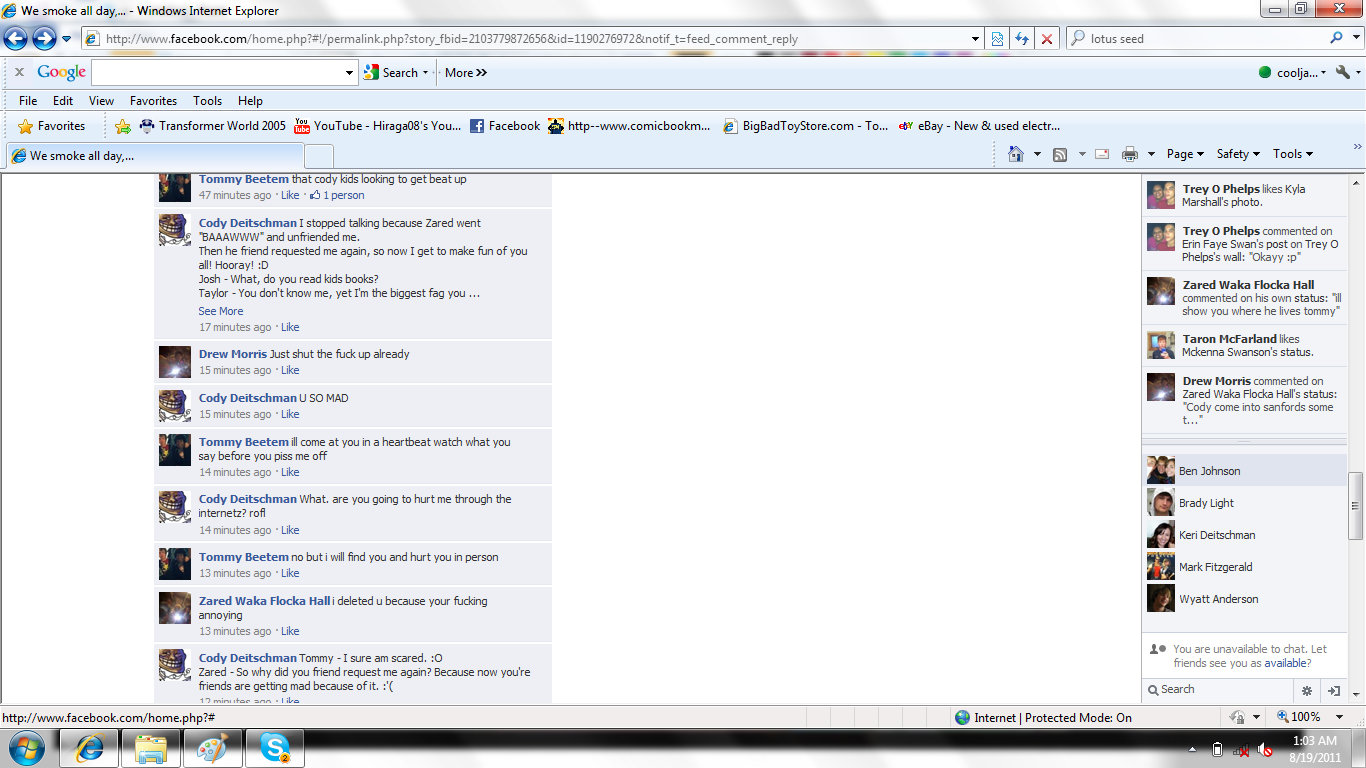Open Internet Explorer from the taskbar
This screenshot has width=1366, height=768.
coord(90,748)
